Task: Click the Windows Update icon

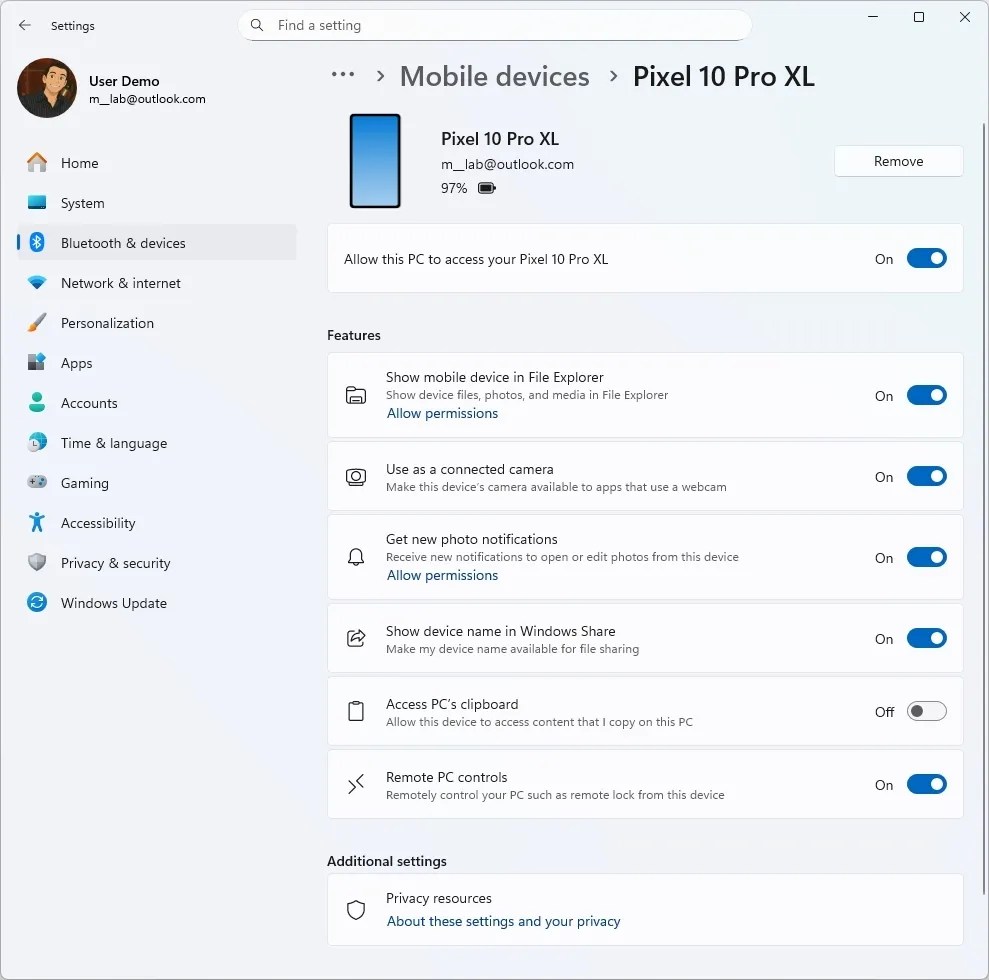Action: pos(37,602)
